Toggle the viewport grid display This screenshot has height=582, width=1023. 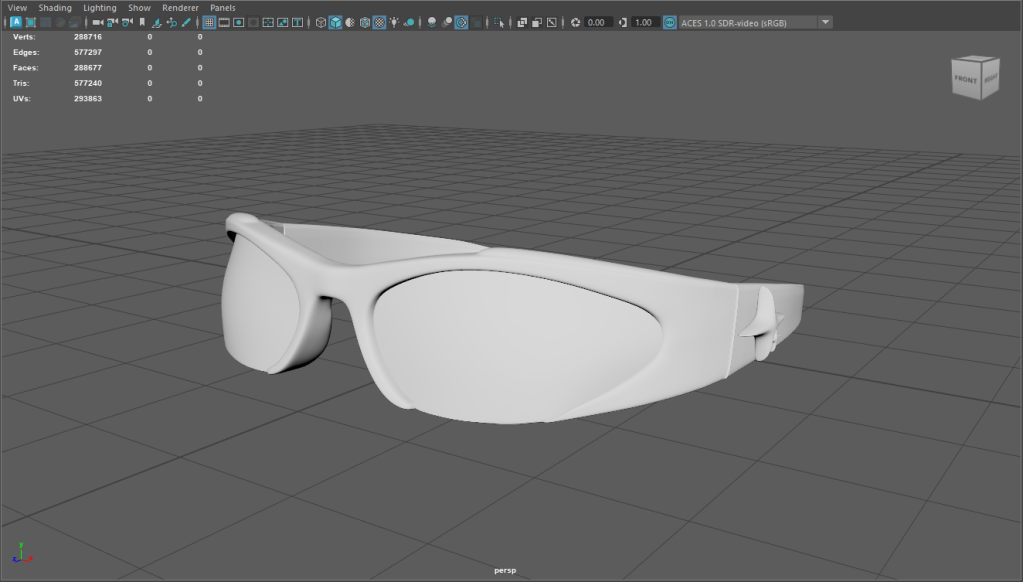point(209,22)
